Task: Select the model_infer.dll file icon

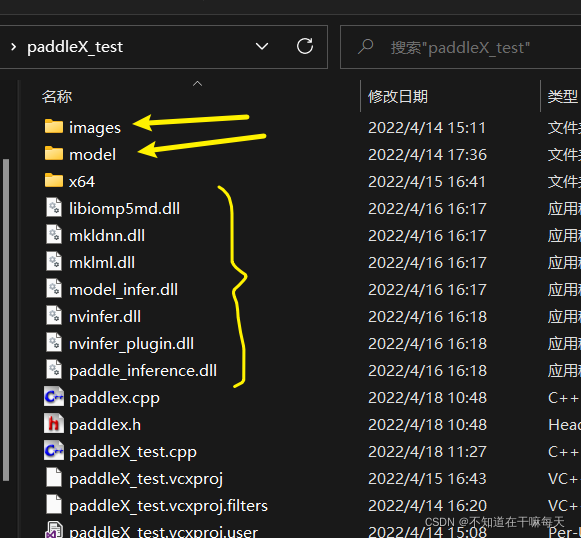Action: 54,289
